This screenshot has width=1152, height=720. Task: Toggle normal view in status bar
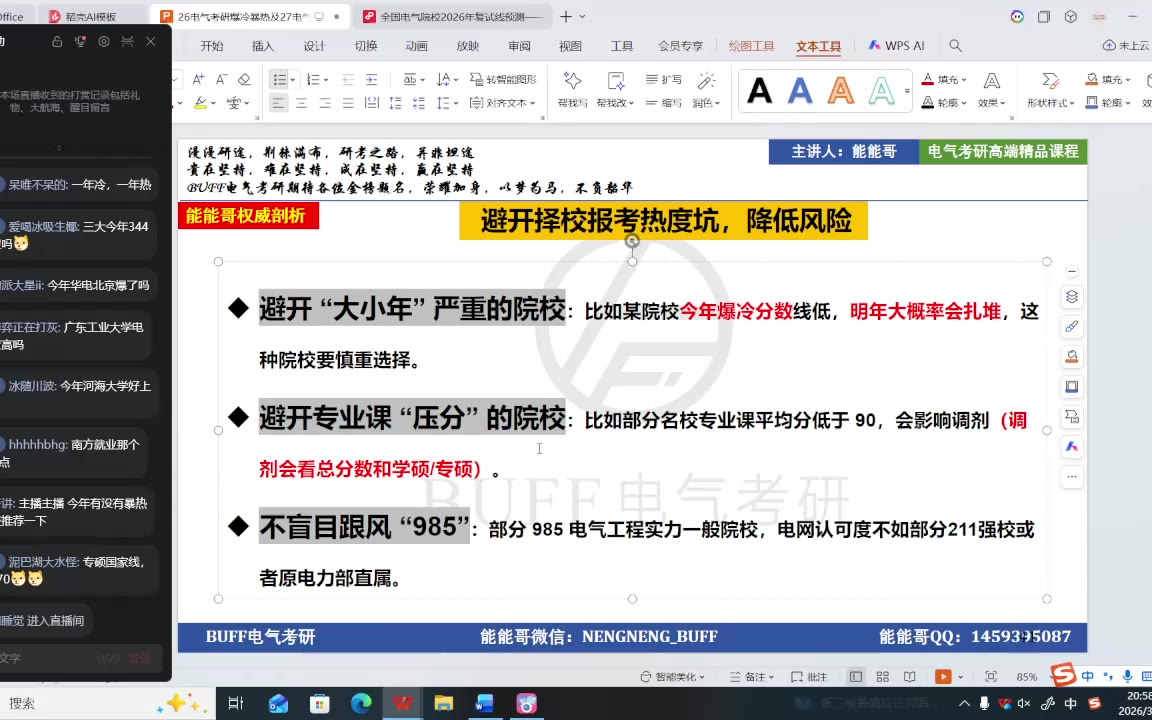point(855,677)
